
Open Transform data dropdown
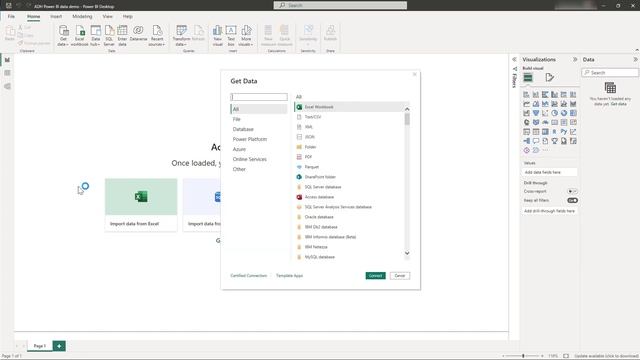pos(181,36)
